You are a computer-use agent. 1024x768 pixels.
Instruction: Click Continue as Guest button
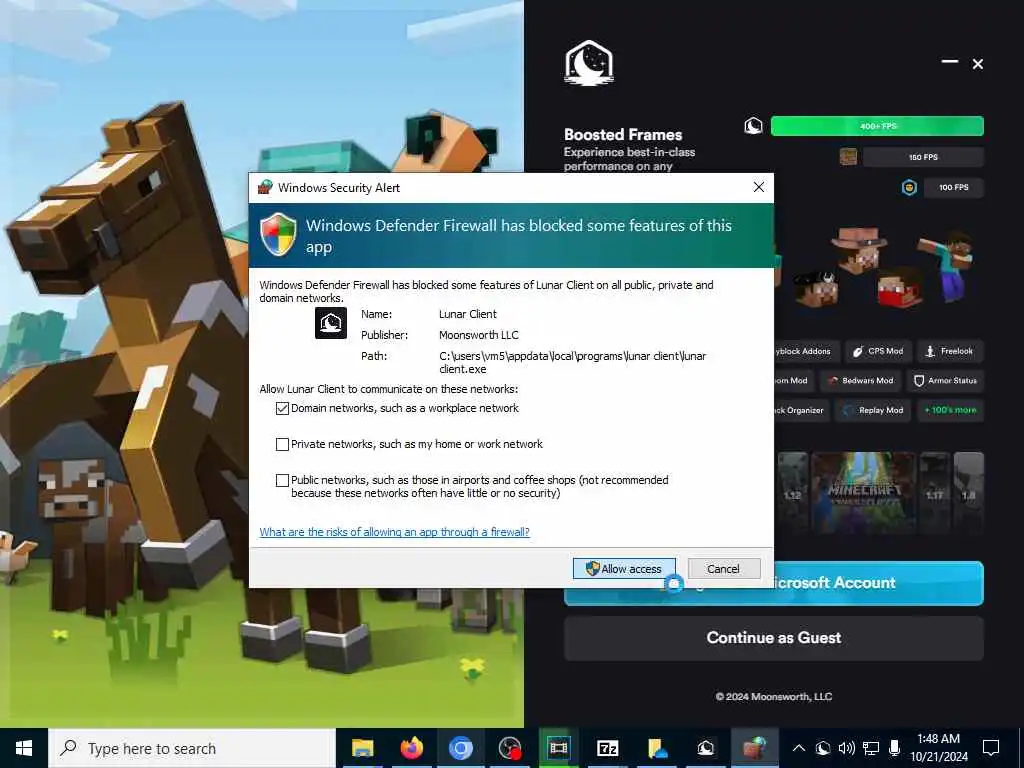[x=773, y=637]
